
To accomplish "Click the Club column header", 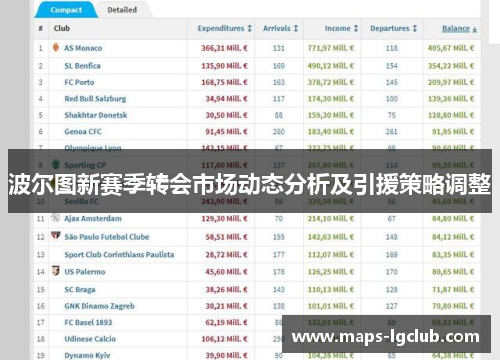I will pos(62,28).
